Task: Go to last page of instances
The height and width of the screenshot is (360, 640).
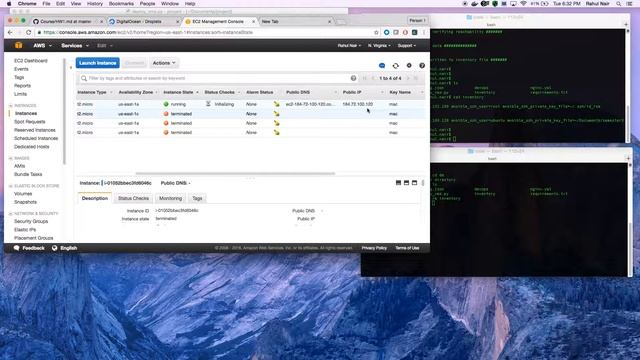Action: pyautogui.click(x=416, y=78)
